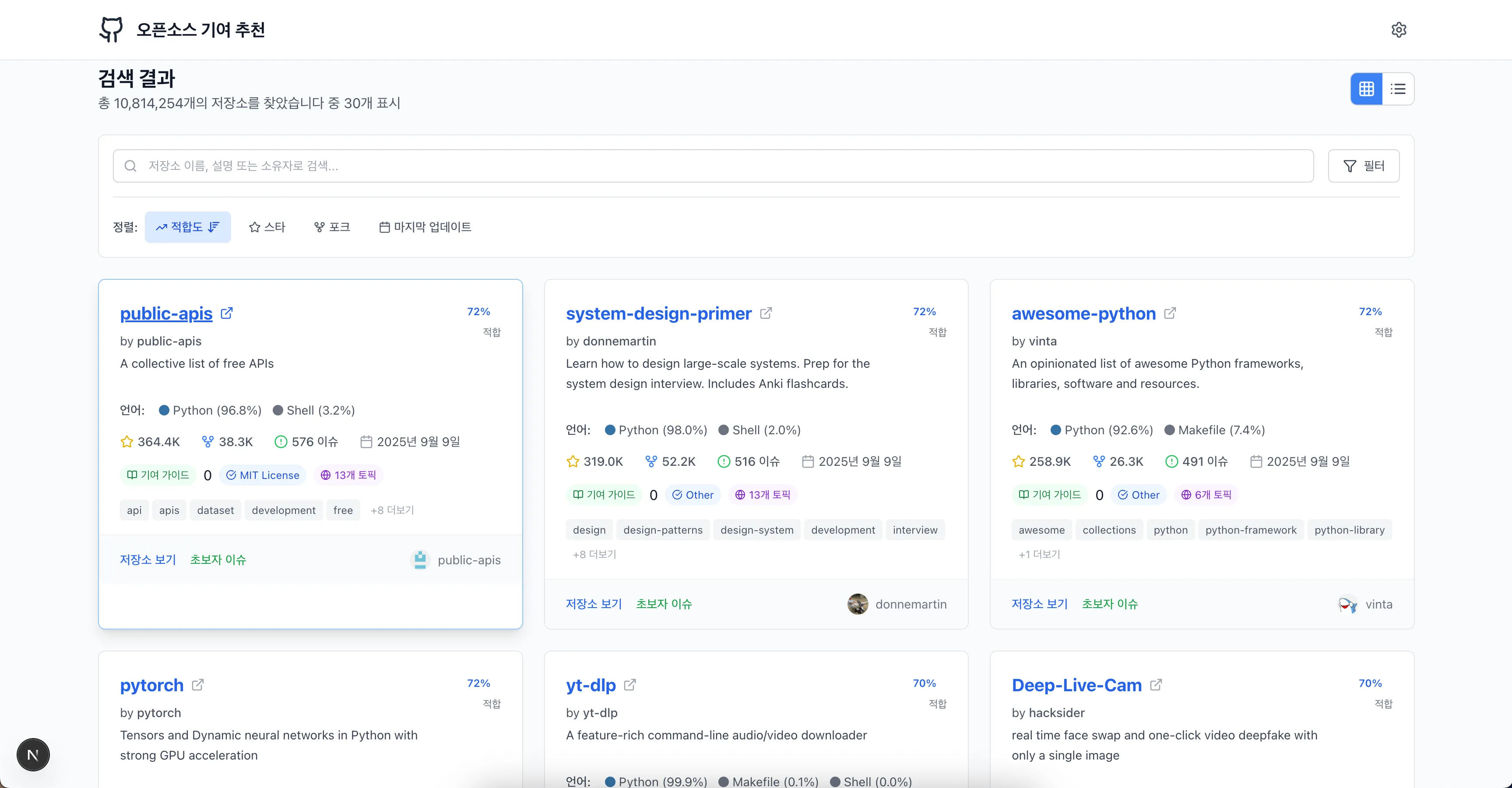
Task: Click 기여 가이드 badge on system-design-primer card
Action: (x=604, y=495)
